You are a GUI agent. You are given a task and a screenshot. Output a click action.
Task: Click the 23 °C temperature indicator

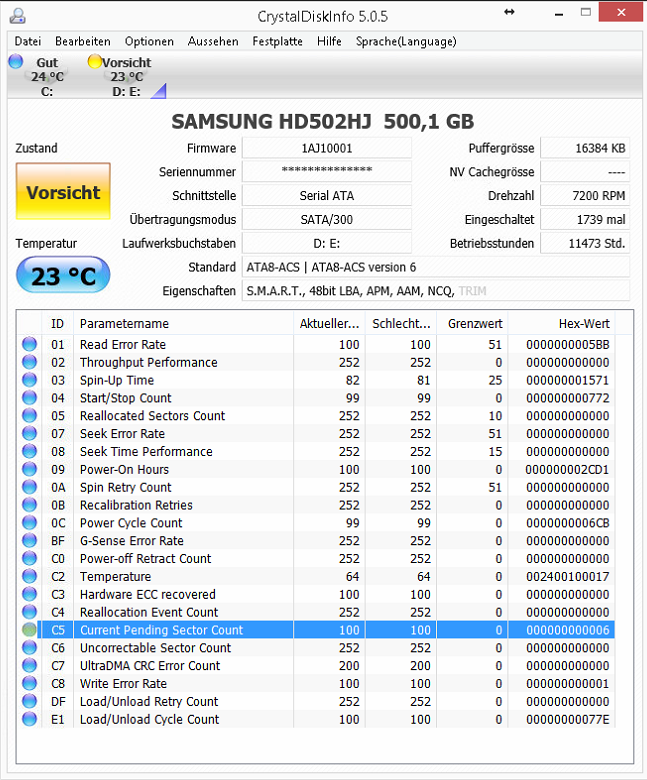point(63,275)
